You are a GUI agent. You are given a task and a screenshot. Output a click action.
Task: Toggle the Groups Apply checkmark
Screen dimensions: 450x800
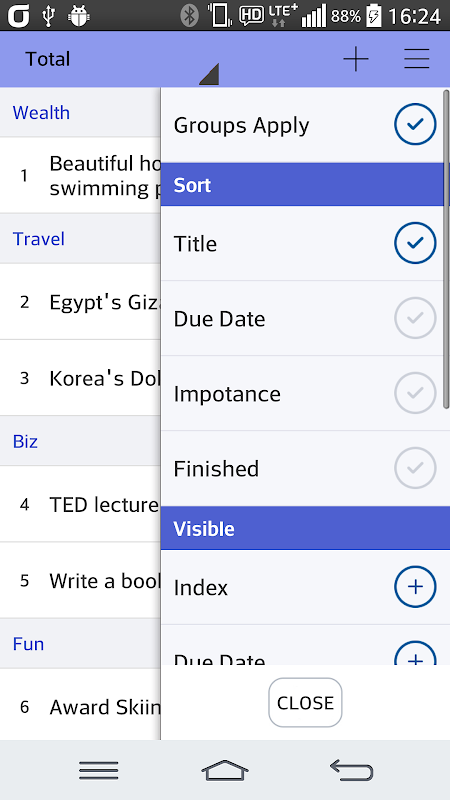(415, 124)
